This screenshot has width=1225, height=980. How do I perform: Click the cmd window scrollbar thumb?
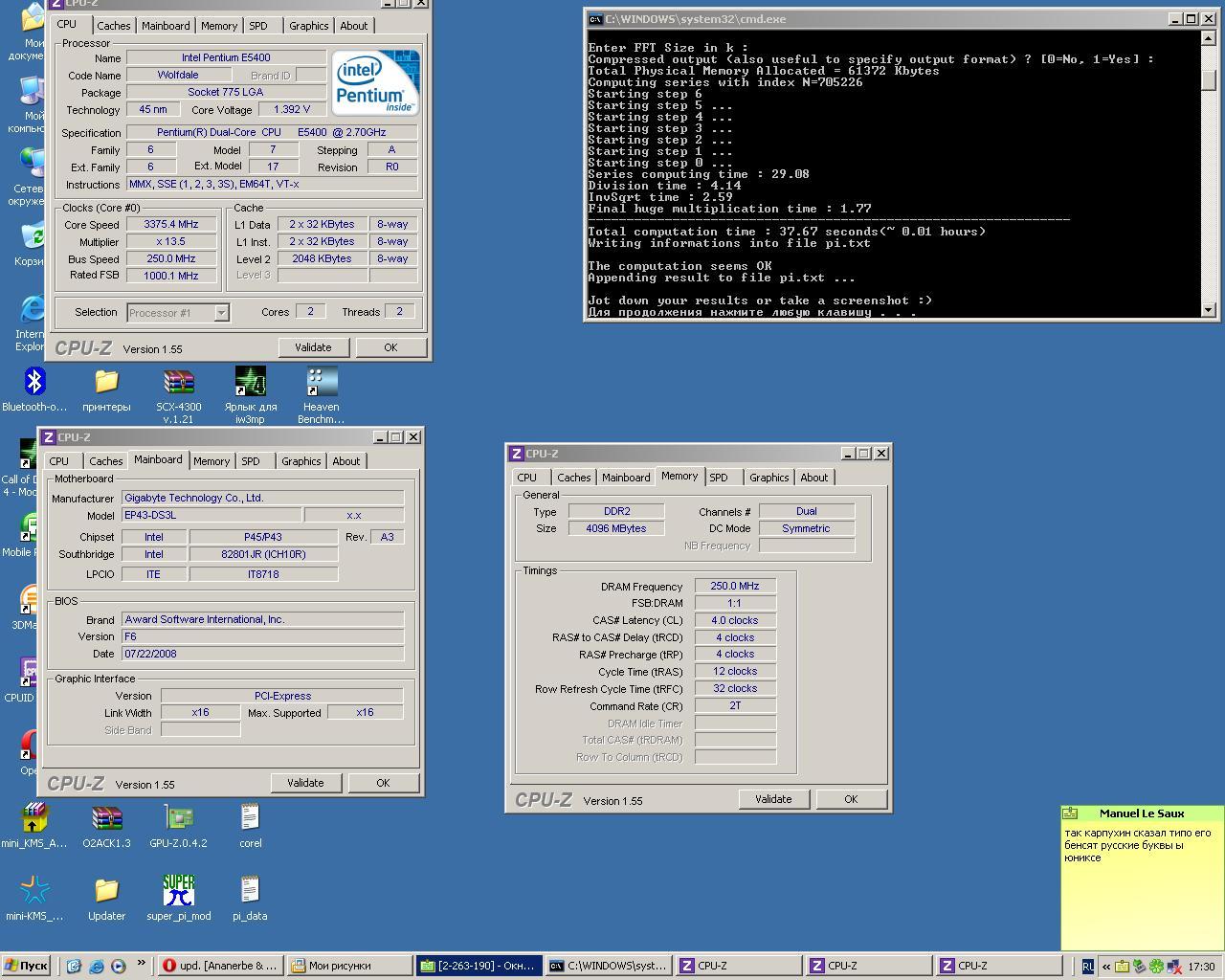click(1208, 81)
